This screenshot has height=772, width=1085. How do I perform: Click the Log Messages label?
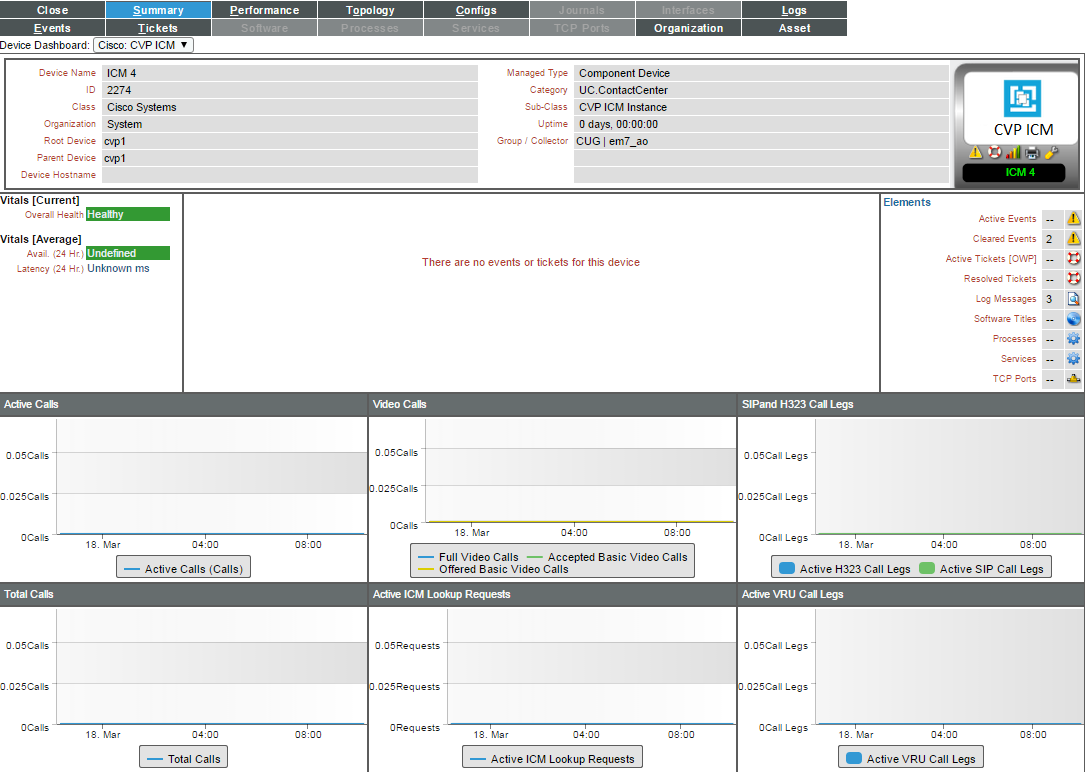coord(1005,299)
